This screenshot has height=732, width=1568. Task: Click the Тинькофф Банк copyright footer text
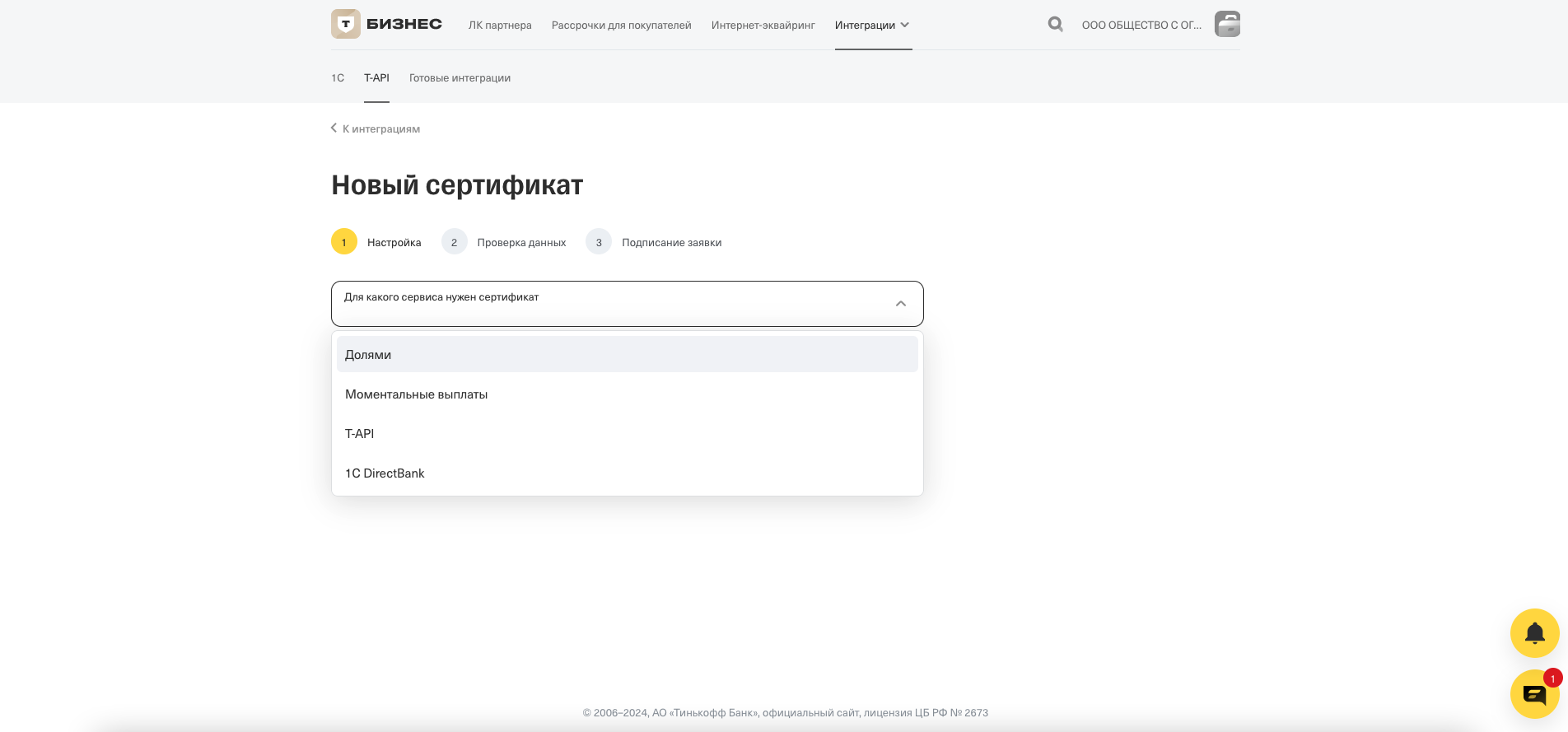point(786,712)
